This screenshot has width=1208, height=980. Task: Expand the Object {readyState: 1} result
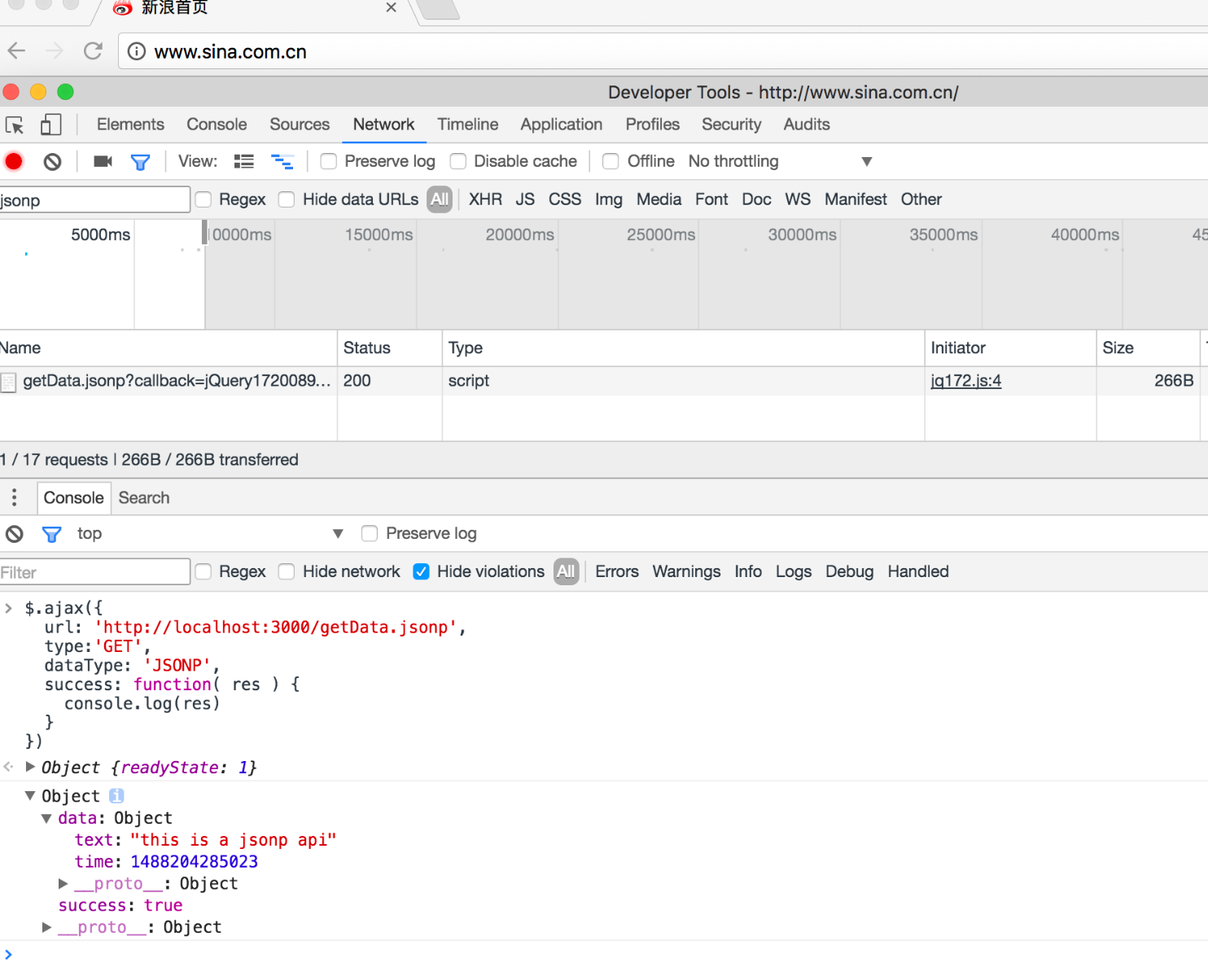tap(30, 767)
